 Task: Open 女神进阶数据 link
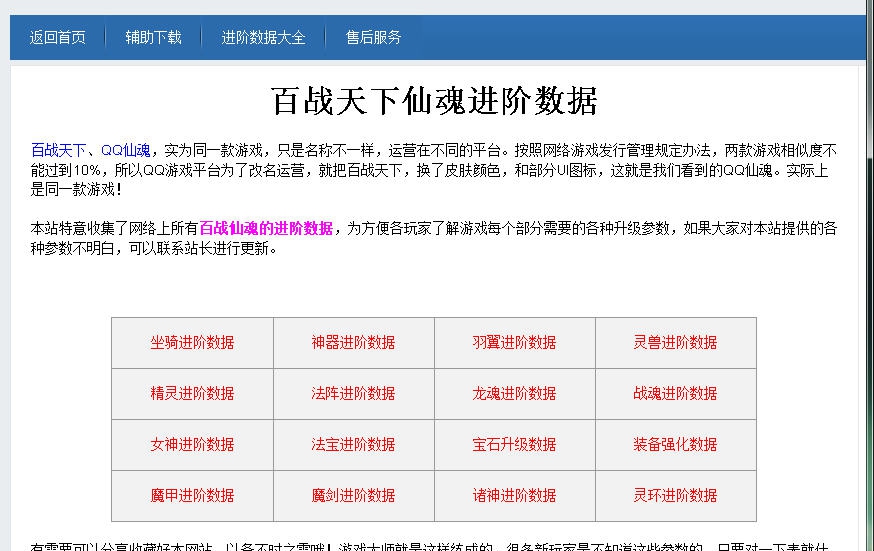(x=192, y=445)
